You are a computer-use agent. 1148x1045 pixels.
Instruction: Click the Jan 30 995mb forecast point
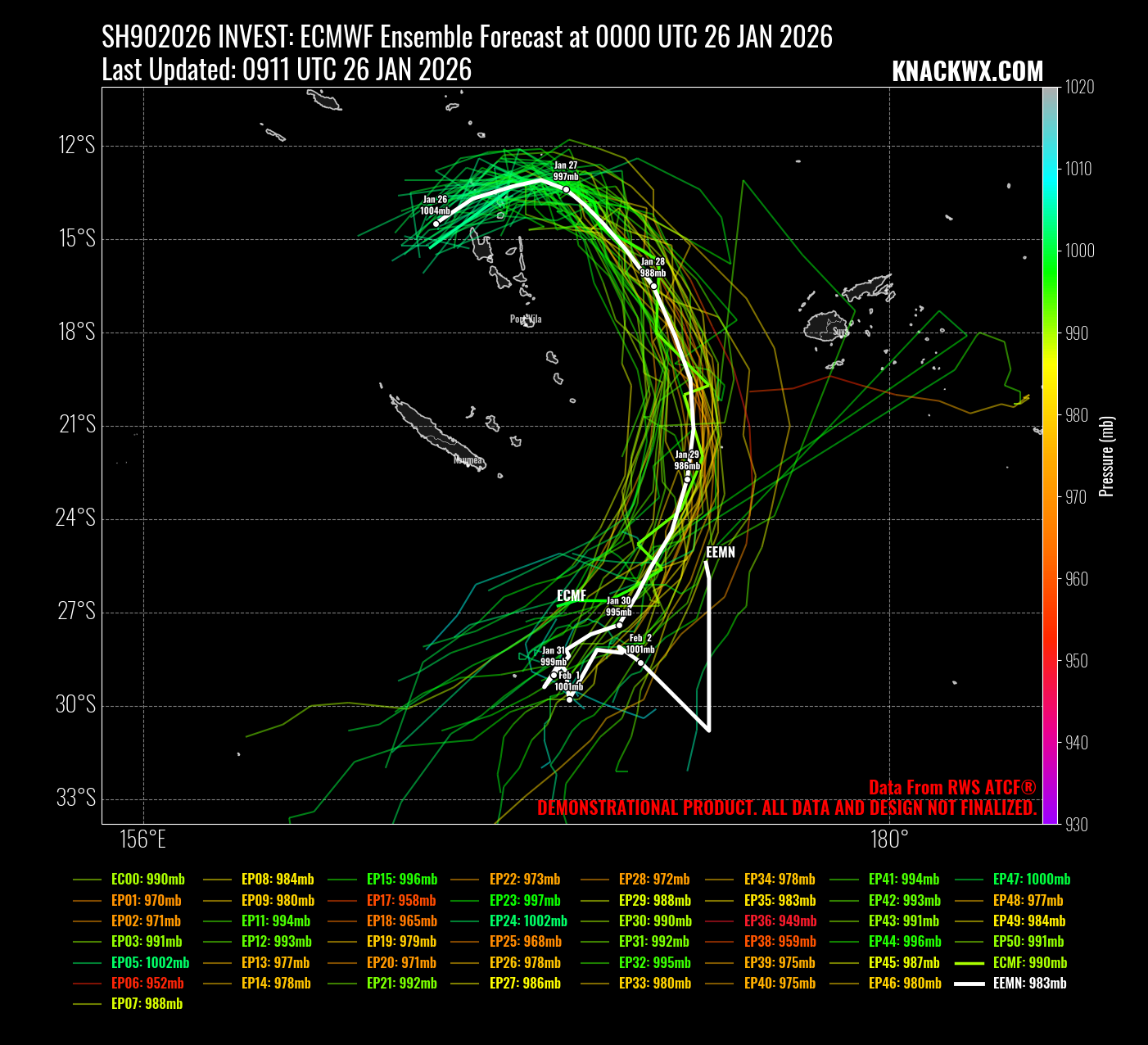pos(619,626)
